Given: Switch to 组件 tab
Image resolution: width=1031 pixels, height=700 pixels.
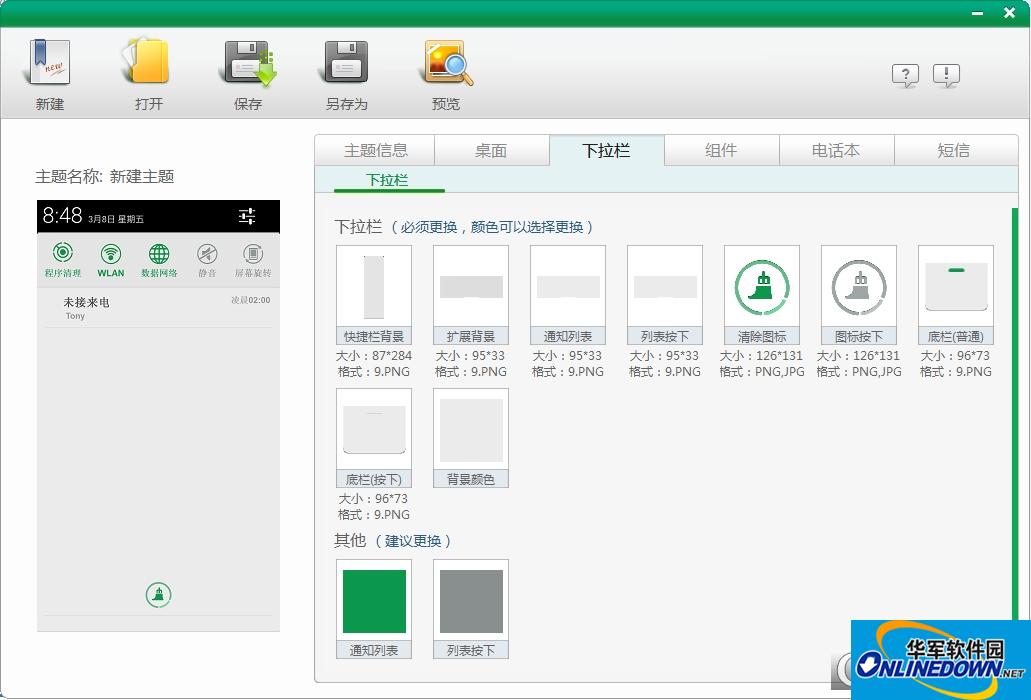Looking at the screenshot, I should [721, 151].
